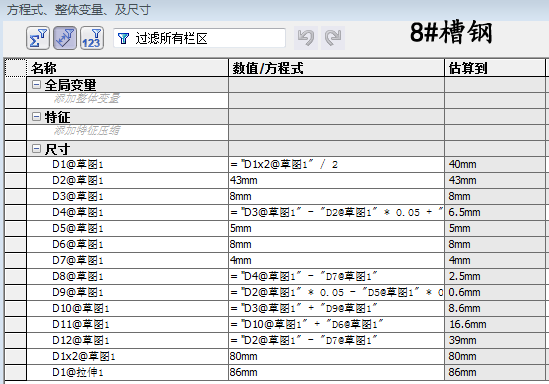Switch to equation view filter icon
Screen dimensions: 549x384
pos(37,38)
